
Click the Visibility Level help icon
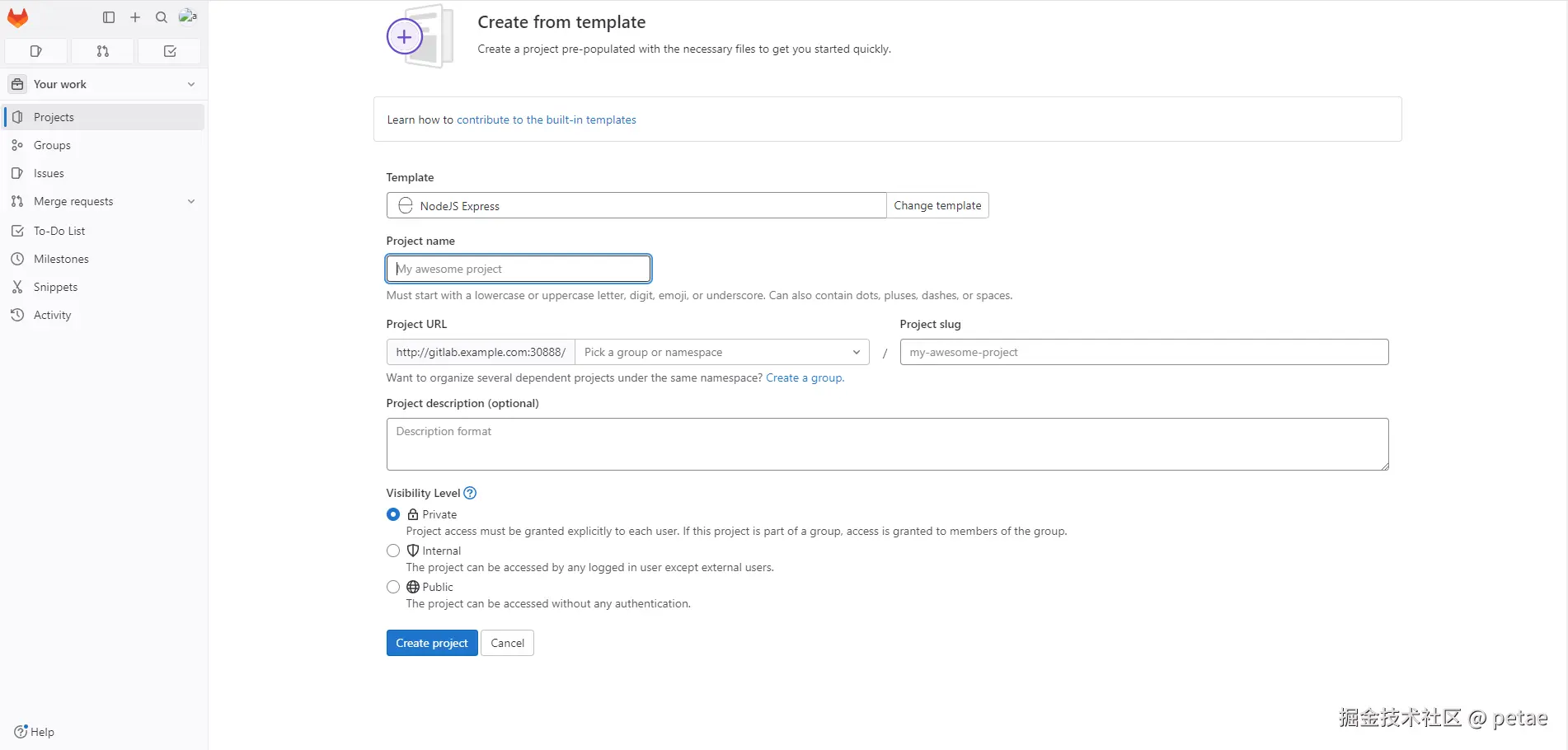470,493
